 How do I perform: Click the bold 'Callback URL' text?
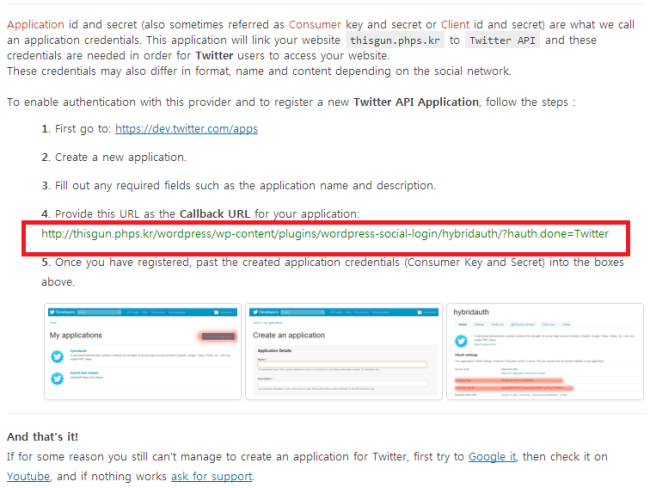[215, 214]
